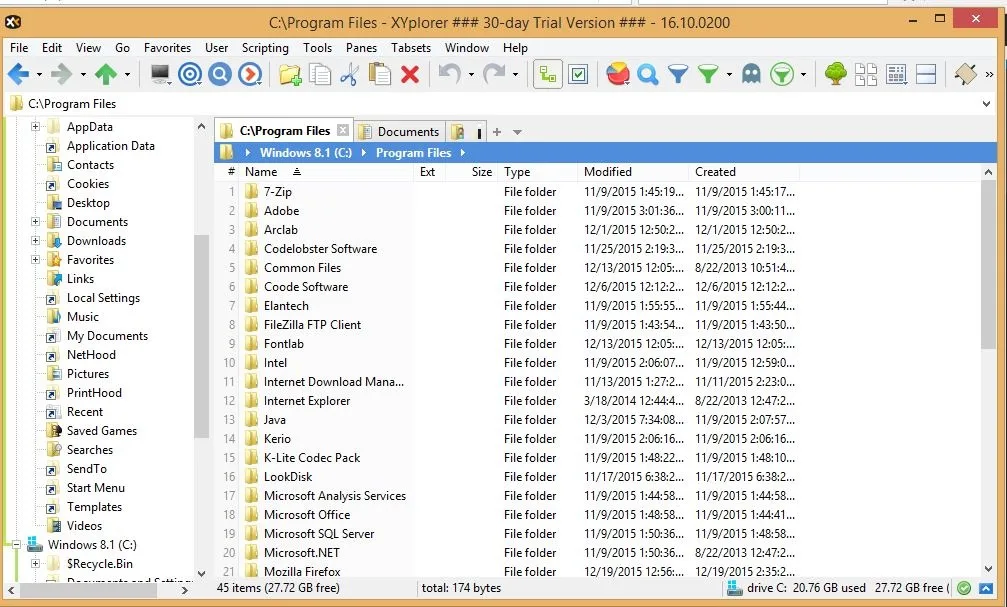Open the Scripting menu
Screen dimensions: 1007x607
click(x=265, y=48)
